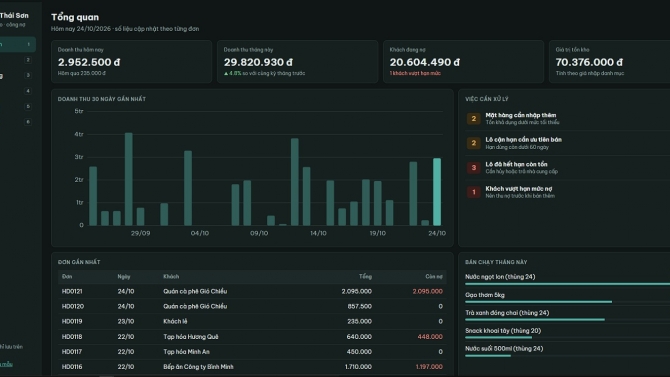Click the horizontal scrollbar at bottom
Viewport: 670px width, 377px height.
pos(107,376)
